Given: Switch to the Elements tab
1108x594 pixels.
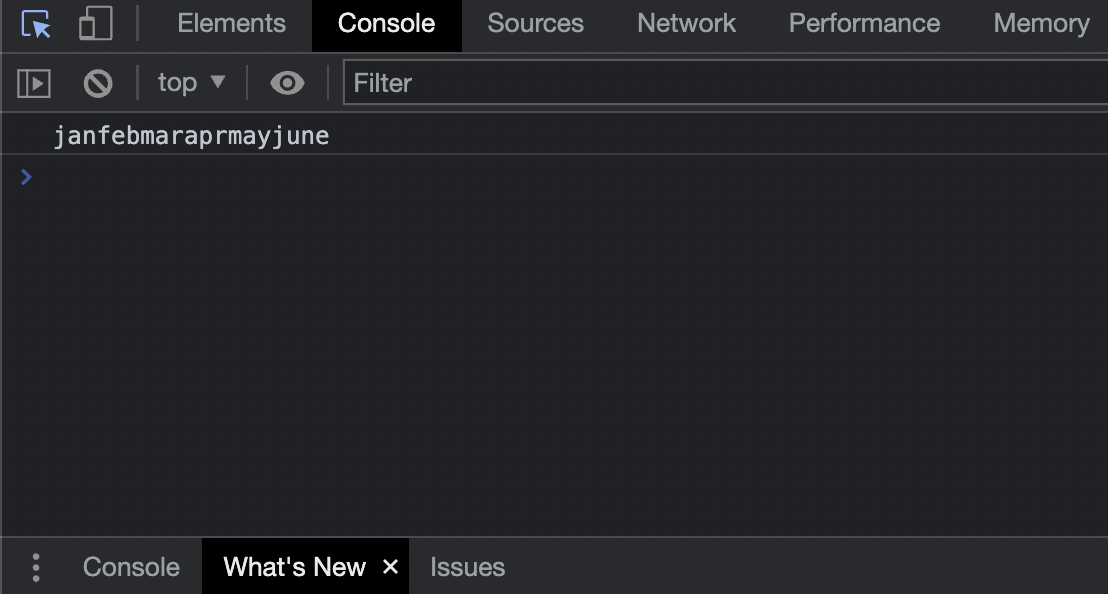Looking at the screenshot, I should (x=231, y=23).
